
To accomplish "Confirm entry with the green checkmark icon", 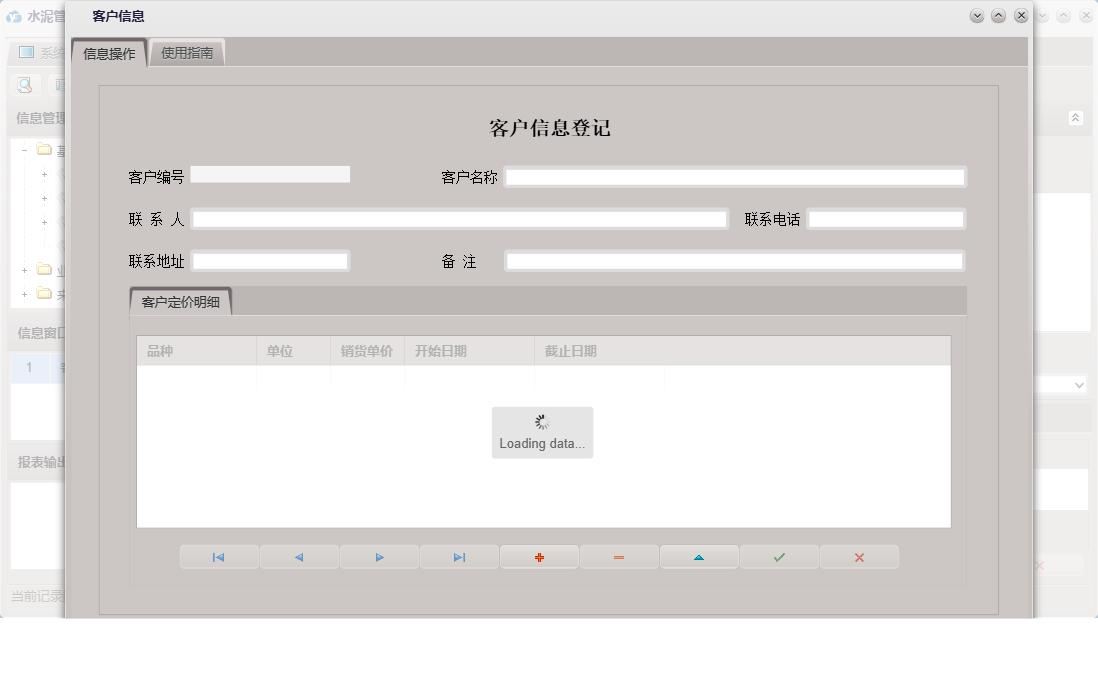I will pos(779,556).
